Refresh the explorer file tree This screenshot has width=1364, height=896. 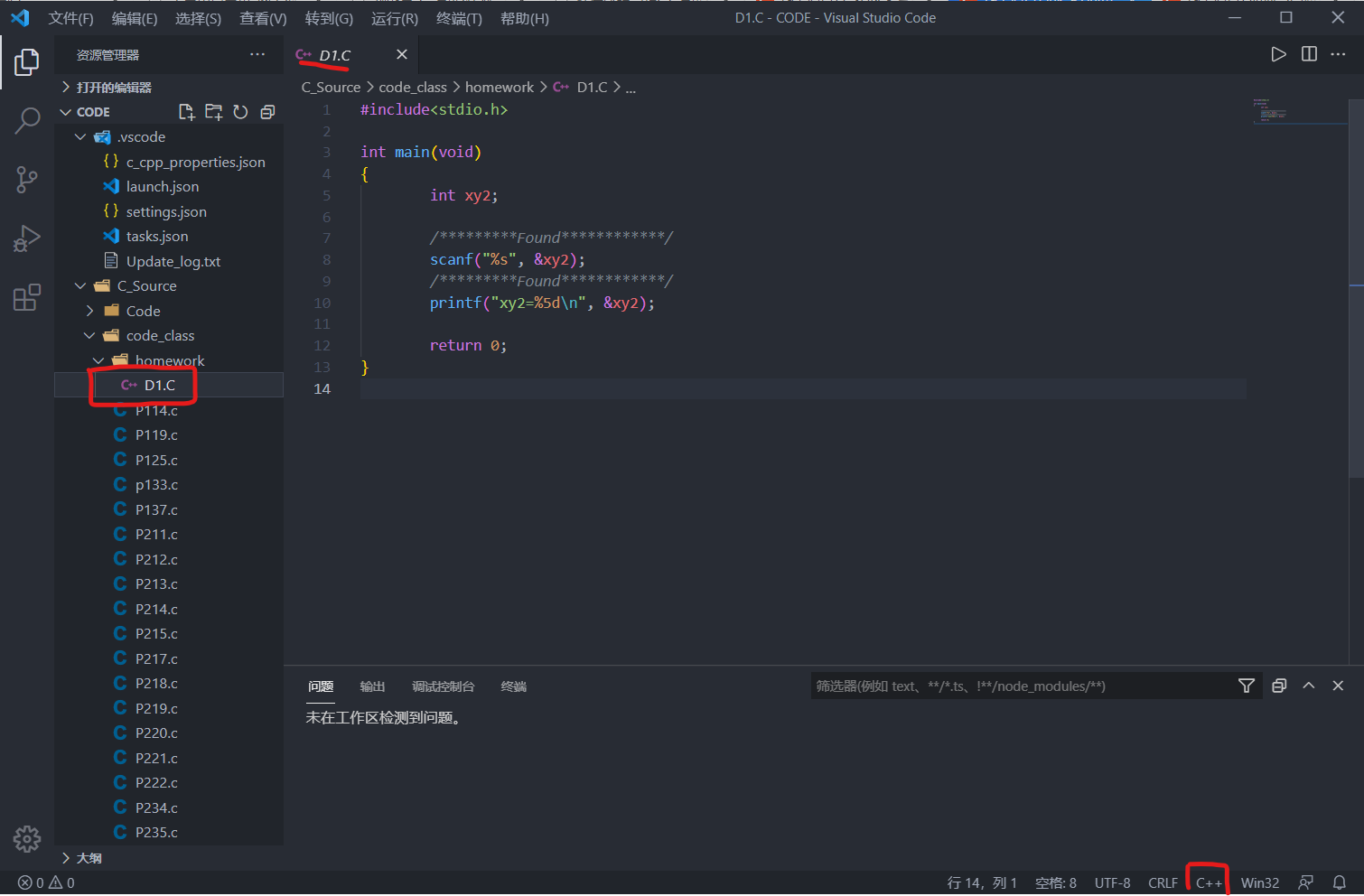point(240,112)
